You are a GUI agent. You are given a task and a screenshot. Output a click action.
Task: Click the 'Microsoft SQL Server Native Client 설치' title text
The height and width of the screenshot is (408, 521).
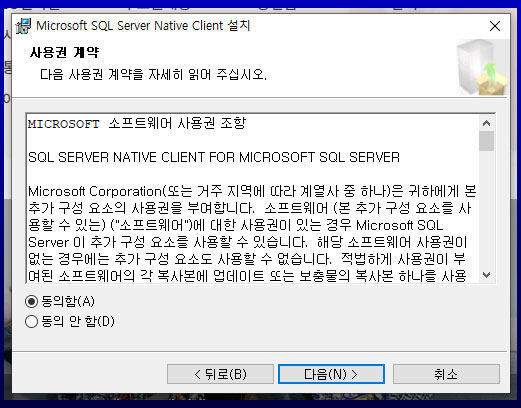click(x=143, y=26)
